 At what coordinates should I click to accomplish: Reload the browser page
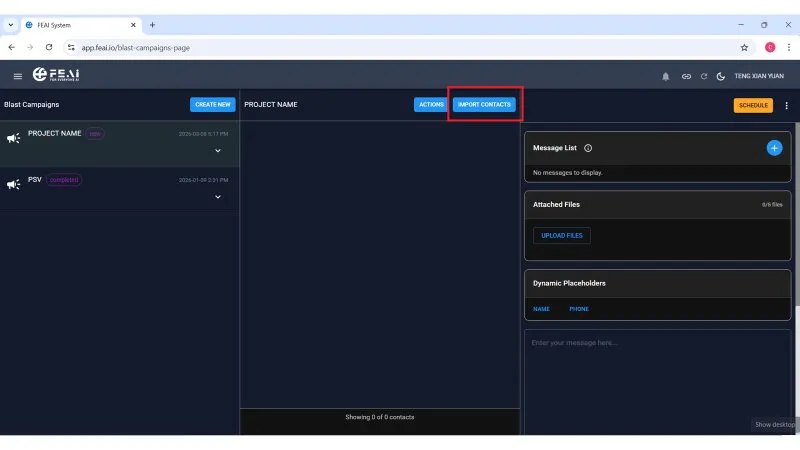49,47
